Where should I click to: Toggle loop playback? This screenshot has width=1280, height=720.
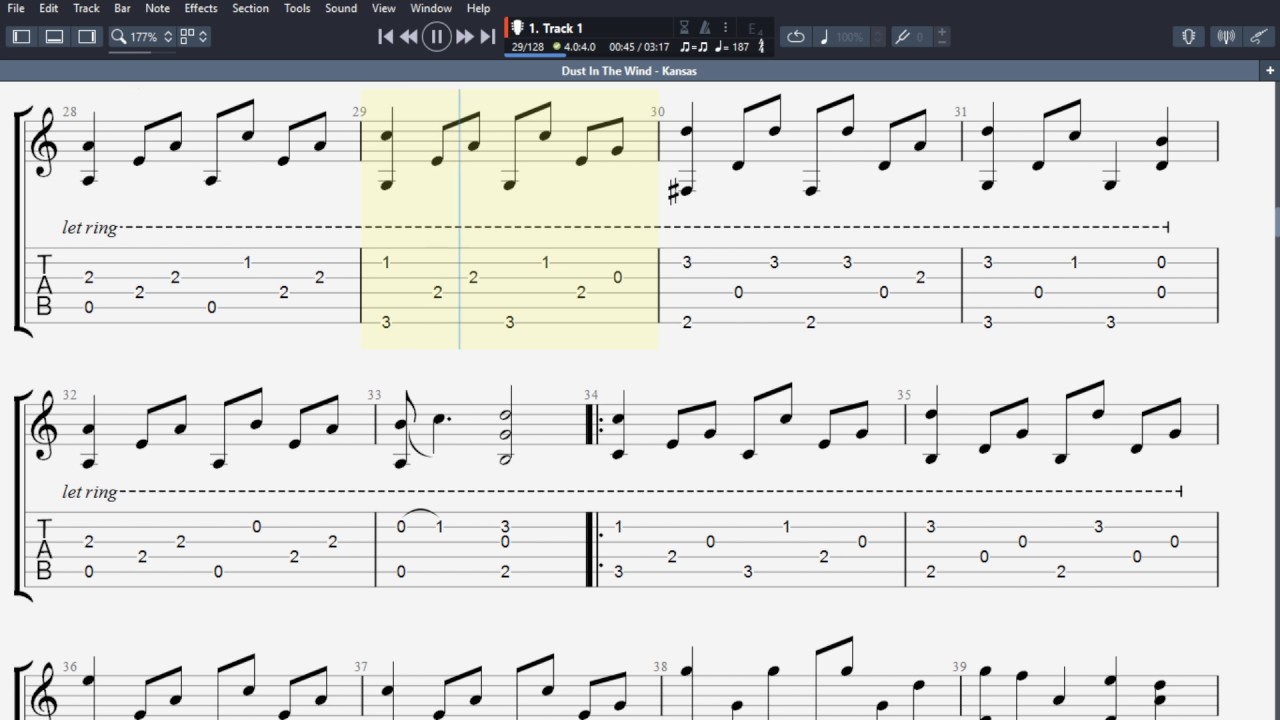(796, 37)
